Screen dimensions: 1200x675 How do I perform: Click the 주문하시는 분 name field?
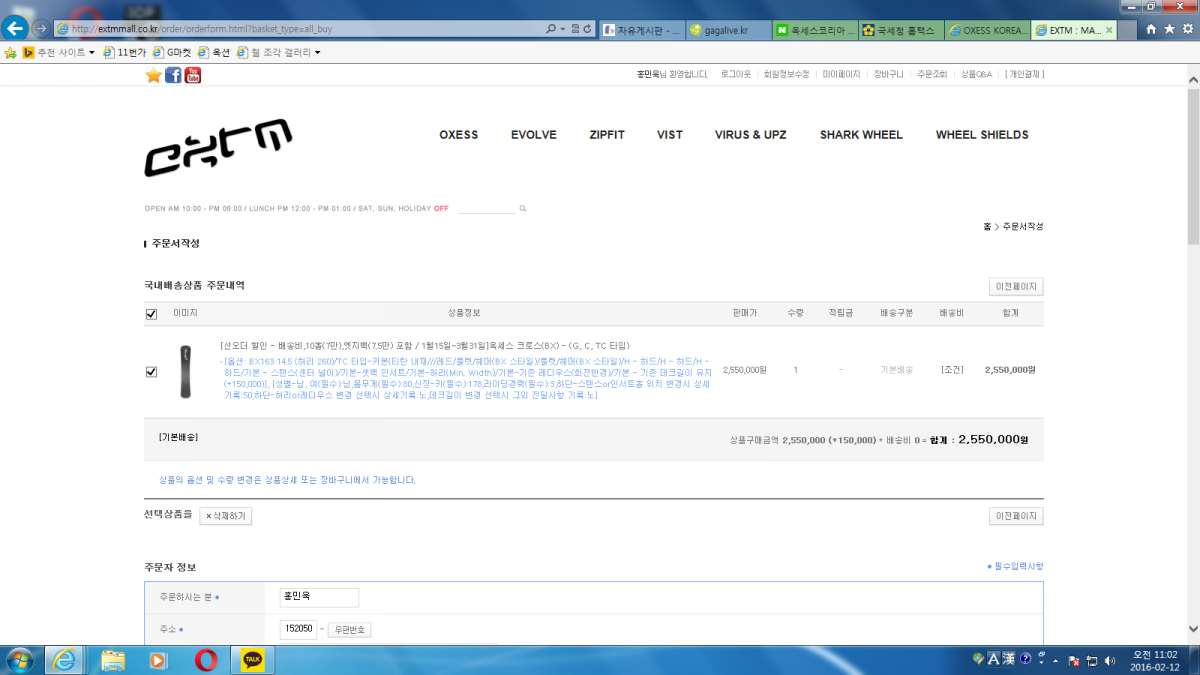click(x=319, y=597)
